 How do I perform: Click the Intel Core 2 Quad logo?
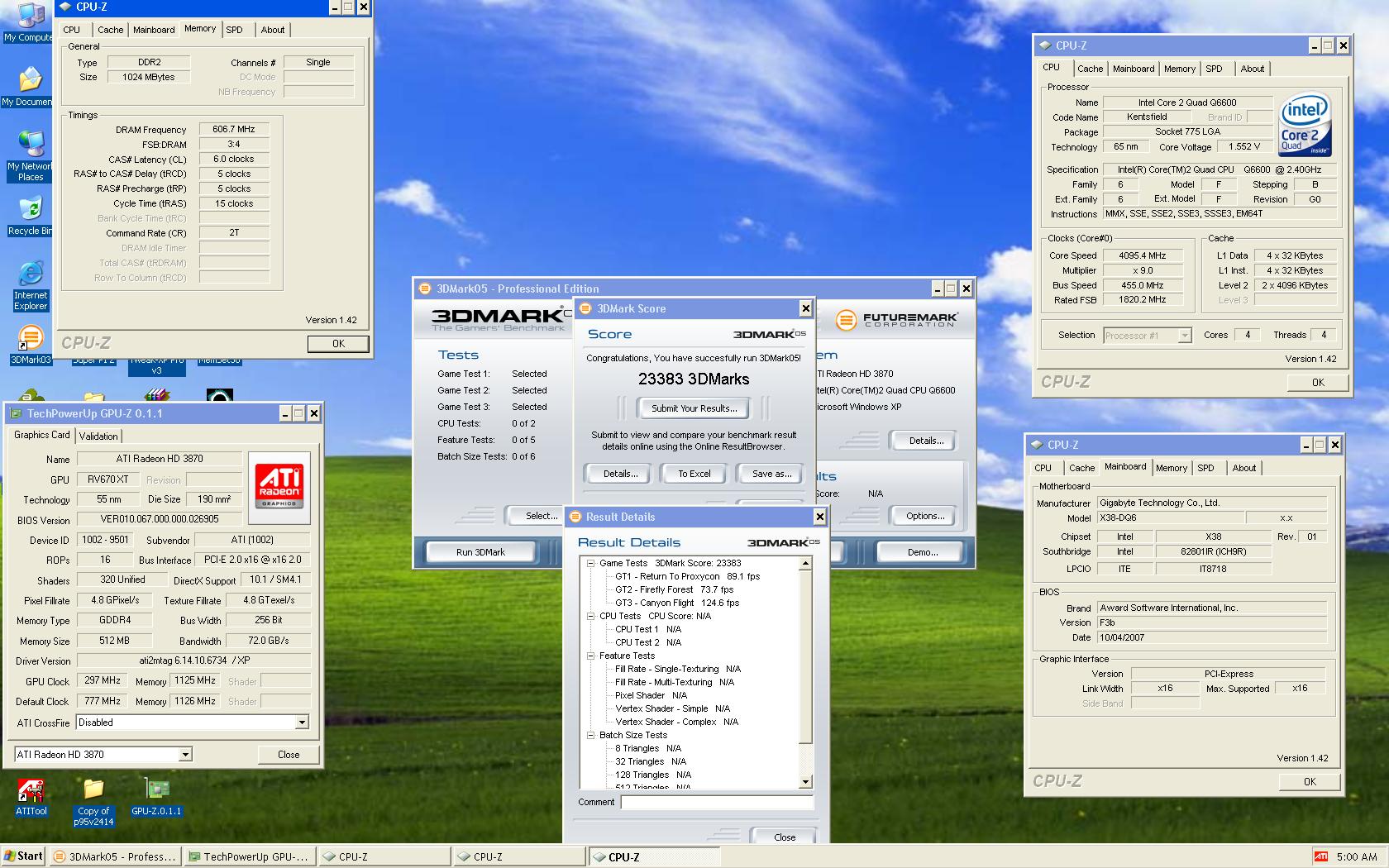coord(1305,124)
